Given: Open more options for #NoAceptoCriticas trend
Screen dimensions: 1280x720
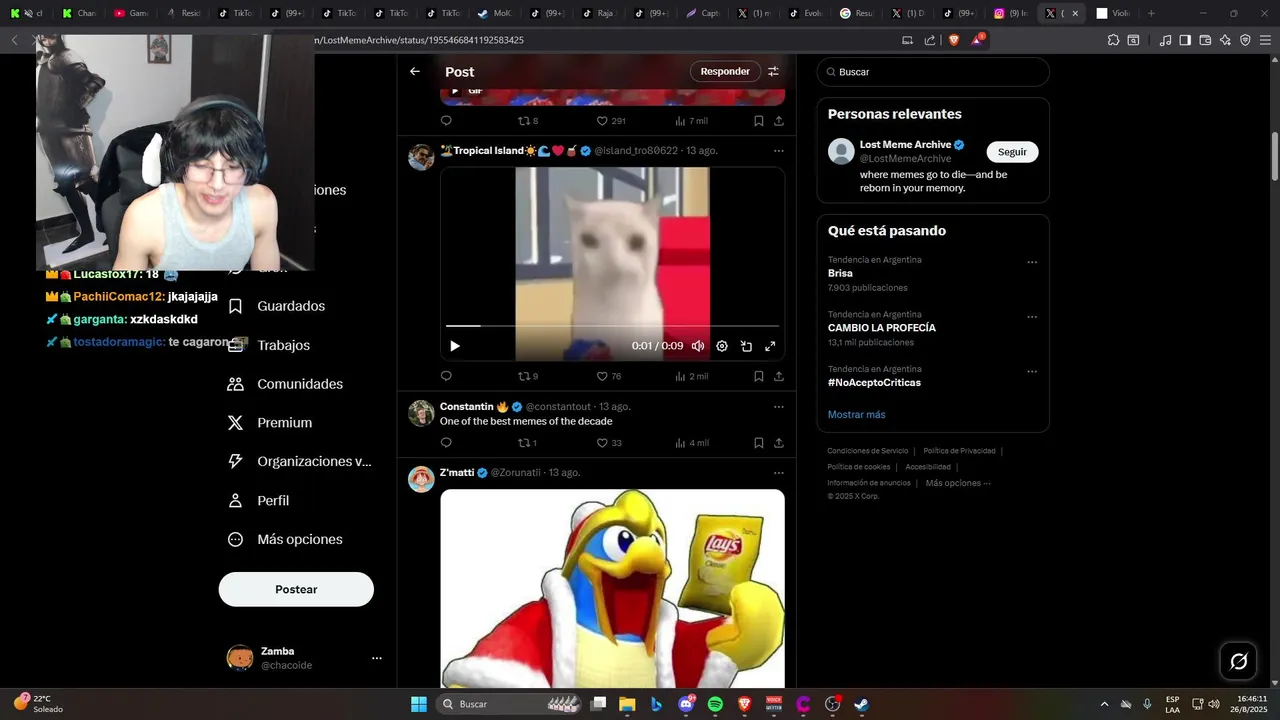Looking at the screenshot, I should pyautogui.click(x=1032, y=371).
